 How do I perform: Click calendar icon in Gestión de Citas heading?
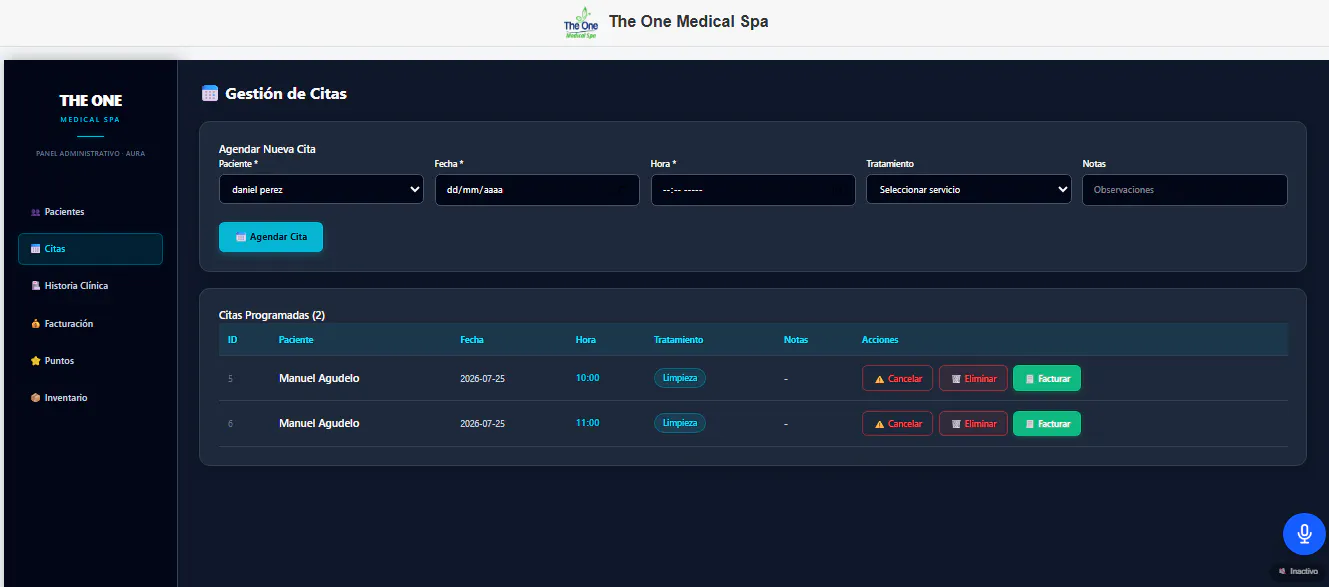coord(210,94)
